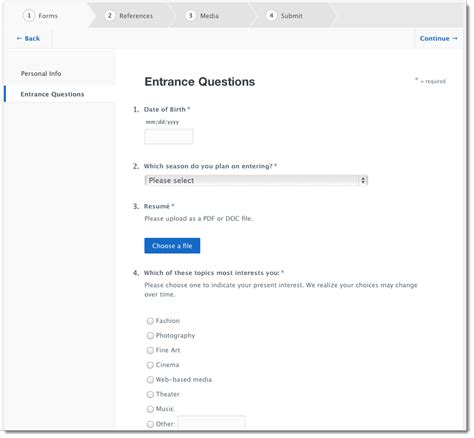Click the step 1 circle number

29,15
